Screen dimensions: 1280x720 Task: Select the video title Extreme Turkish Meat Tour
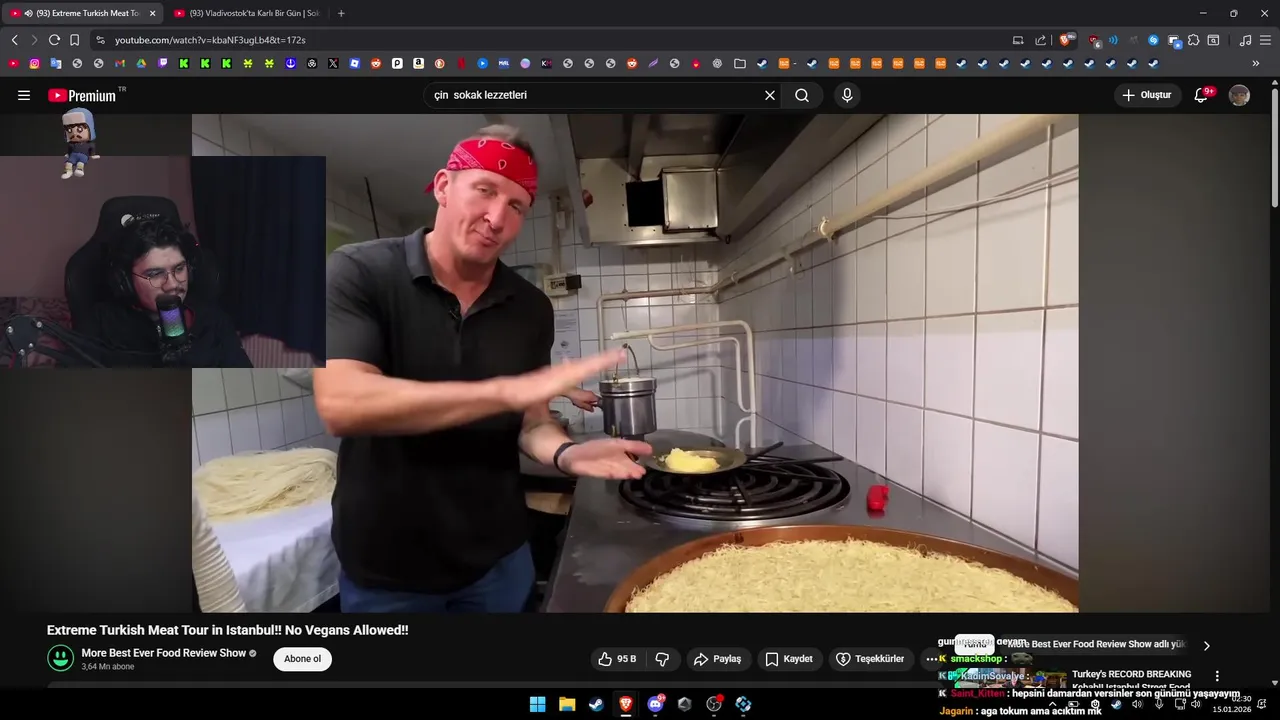pyautogui.click(x=227, y=630)
